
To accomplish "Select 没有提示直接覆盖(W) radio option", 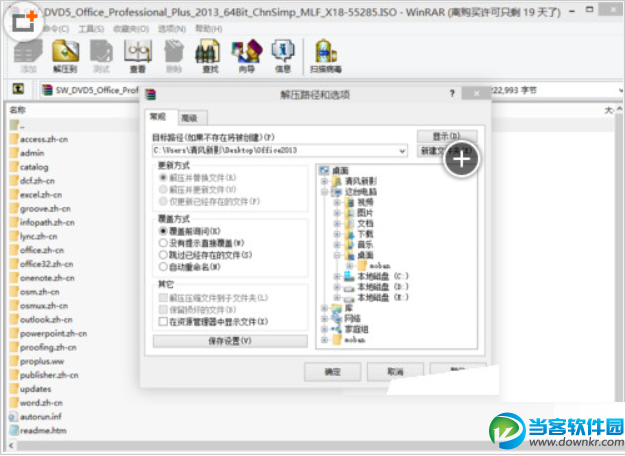I will pos(163,243).
